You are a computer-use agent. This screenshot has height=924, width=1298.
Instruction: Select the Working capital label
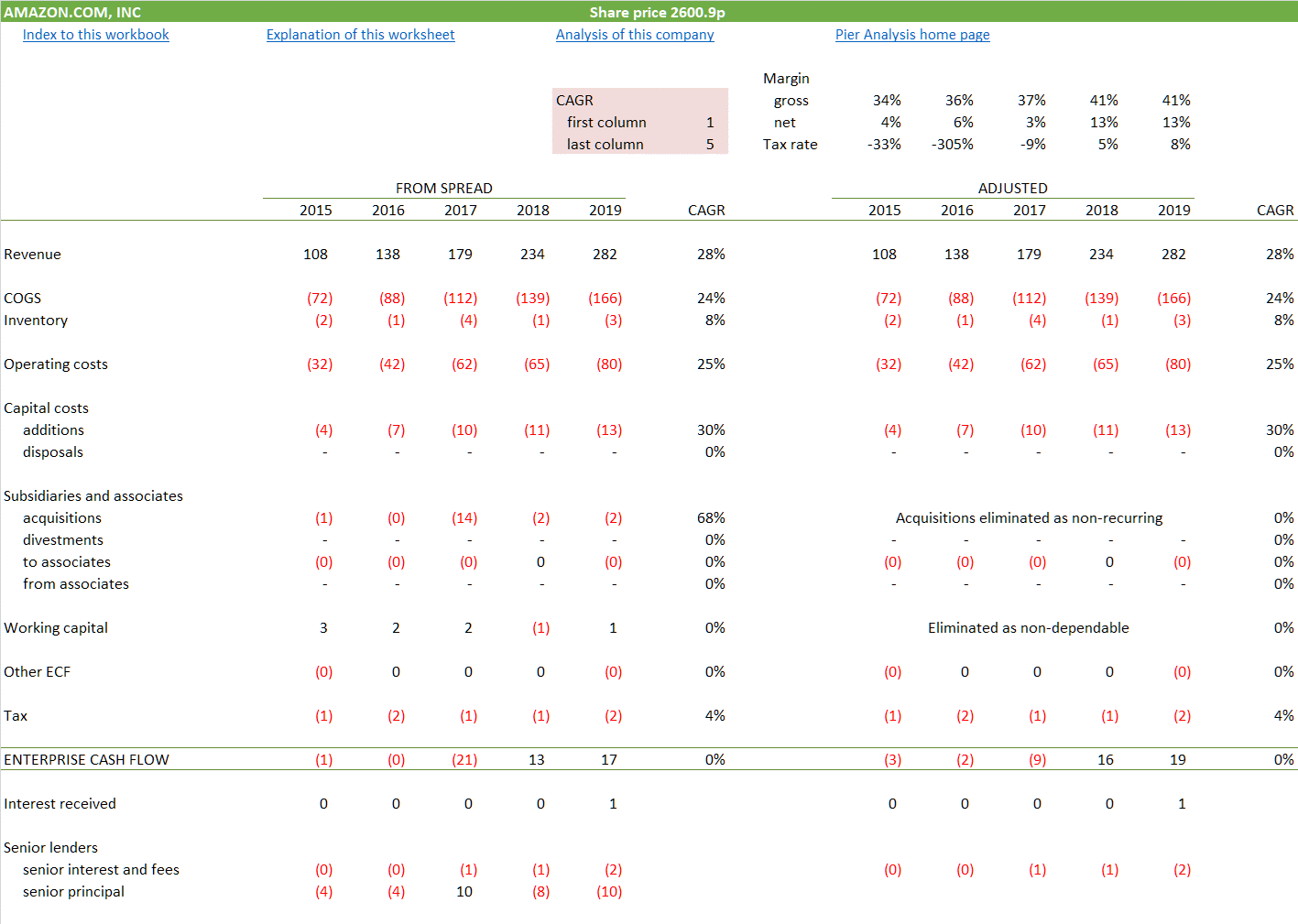pos(56,628)
